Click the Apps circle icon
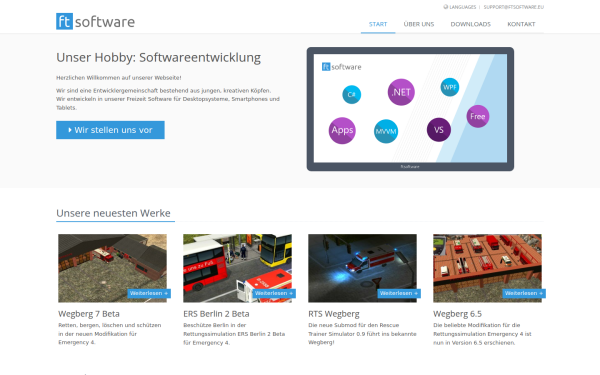 coord(342,130)
